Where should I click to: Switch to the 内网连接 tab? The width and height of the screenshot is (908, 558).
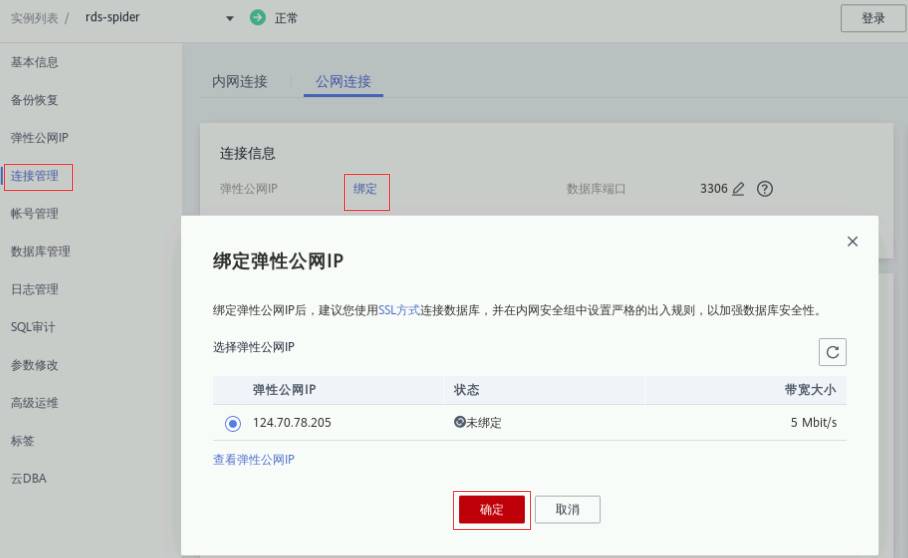click(x=240, y=82)
